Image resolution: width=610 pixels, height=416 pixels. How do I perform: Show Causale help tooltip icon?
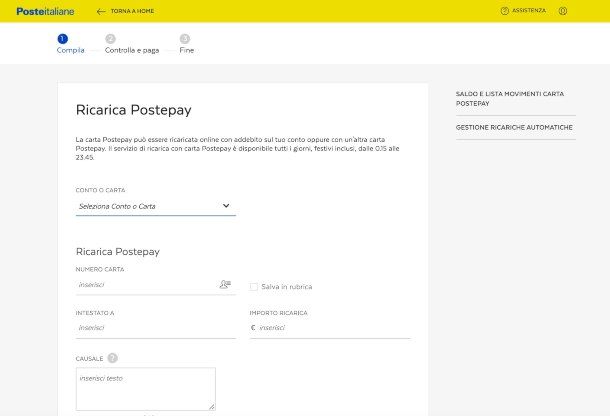click(112, 358)
